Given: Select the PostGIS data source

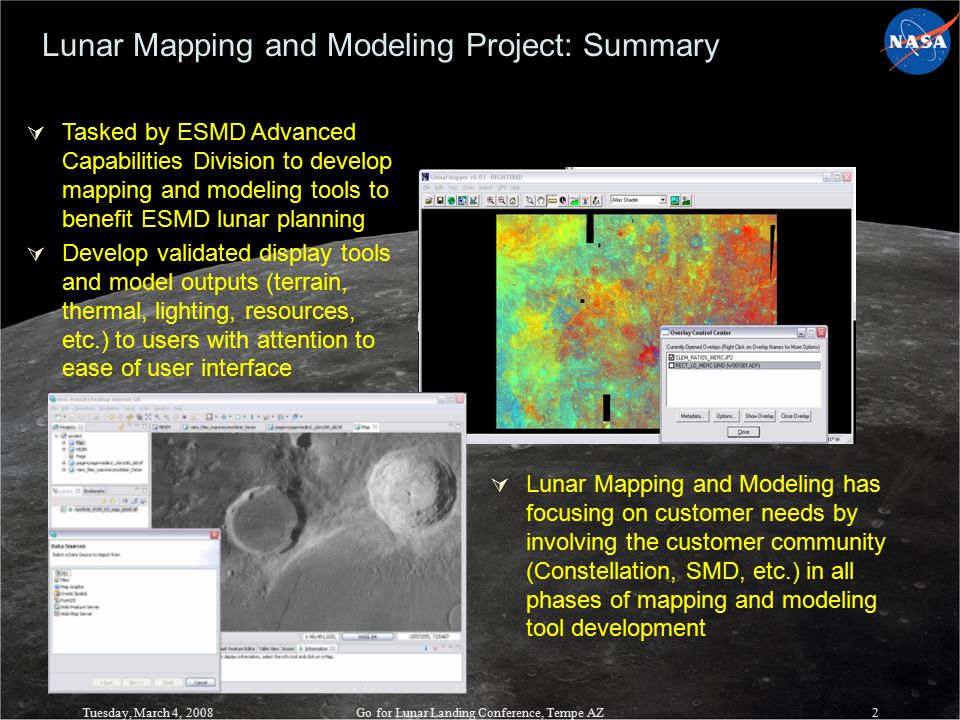Looking at the screenshot, I should point(67,600).
